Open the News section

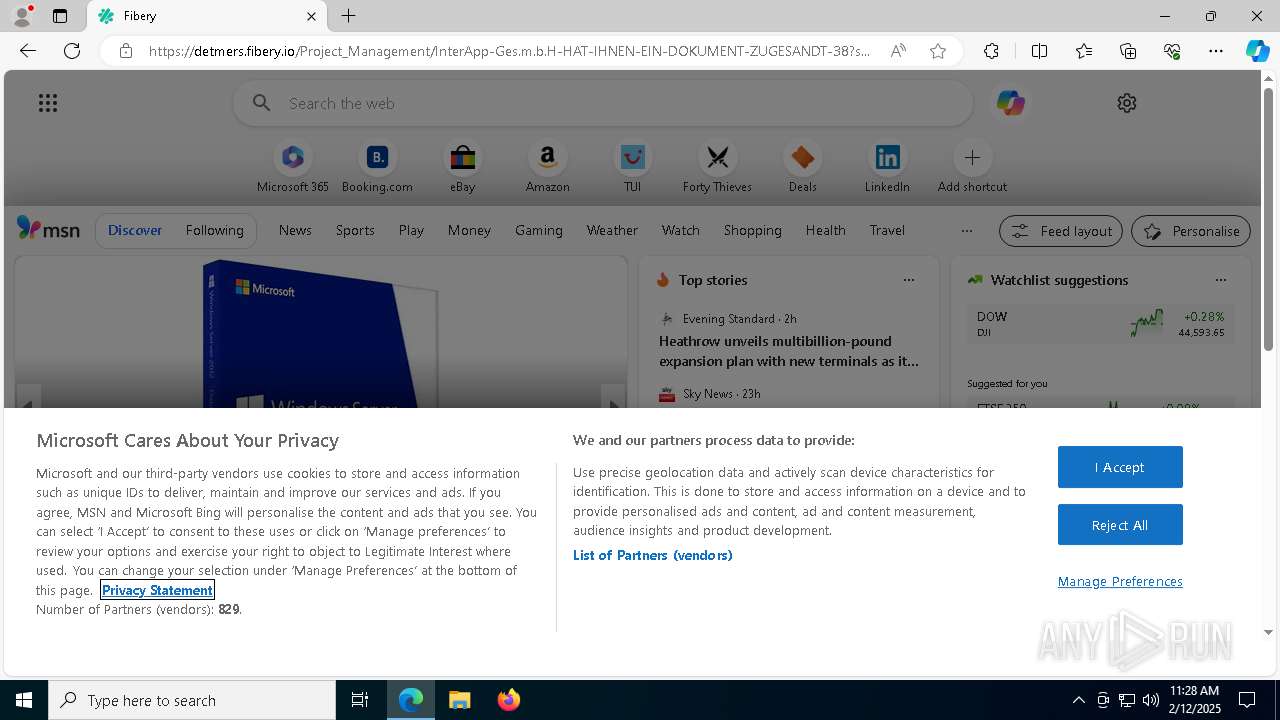point(295,230)
